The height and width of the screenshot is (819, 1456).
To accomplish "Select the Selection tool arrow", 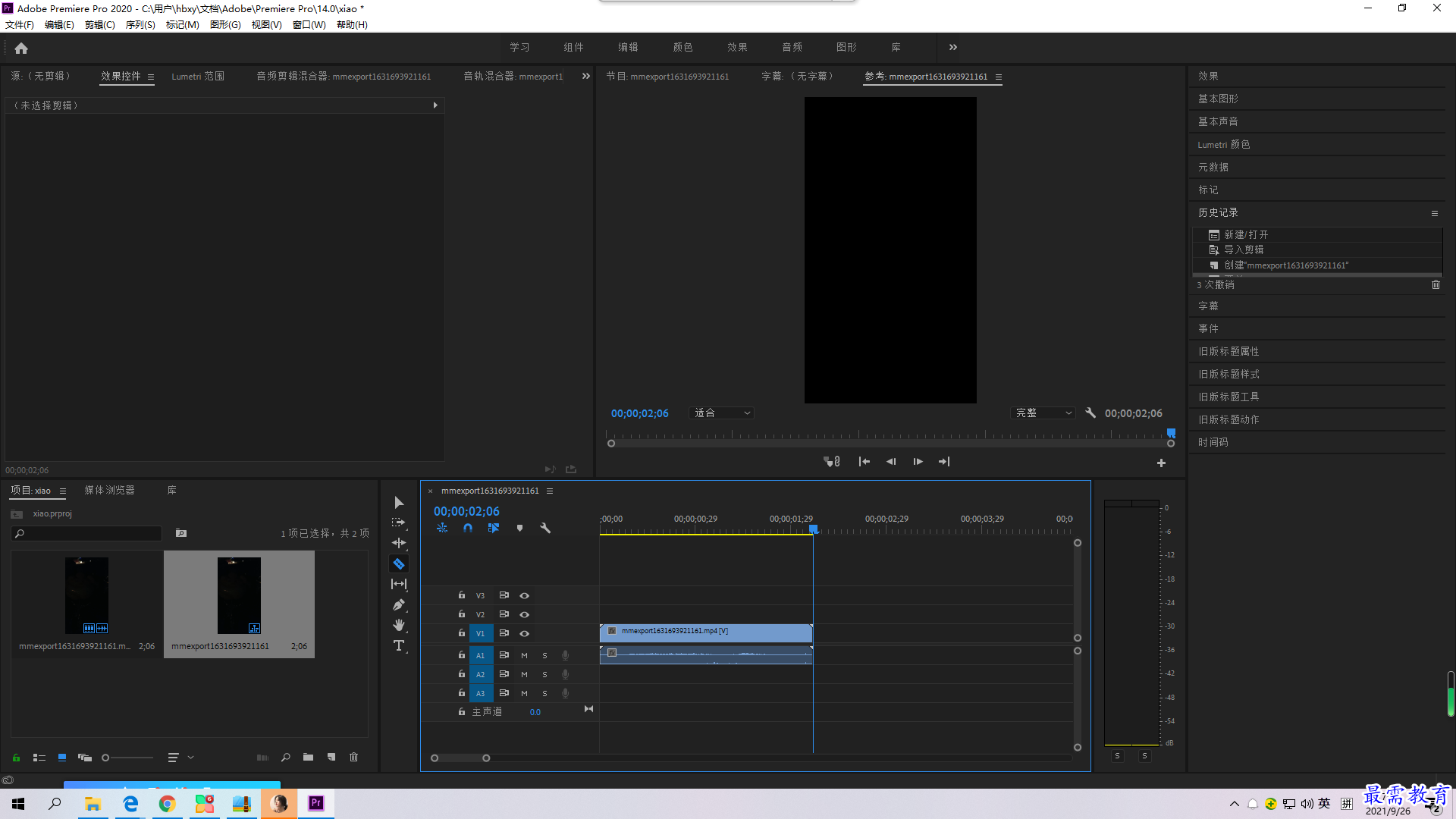I will [x=399, y=503].
